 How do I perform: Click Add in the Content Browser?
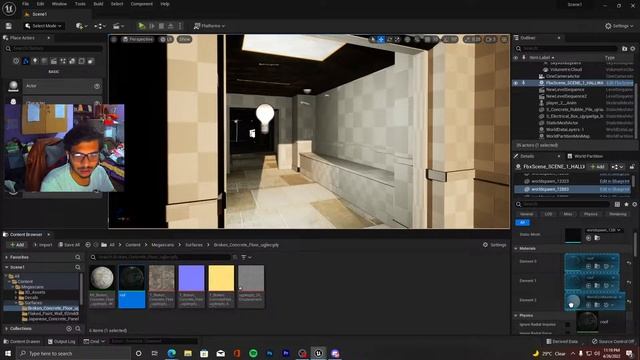(17, 245)
